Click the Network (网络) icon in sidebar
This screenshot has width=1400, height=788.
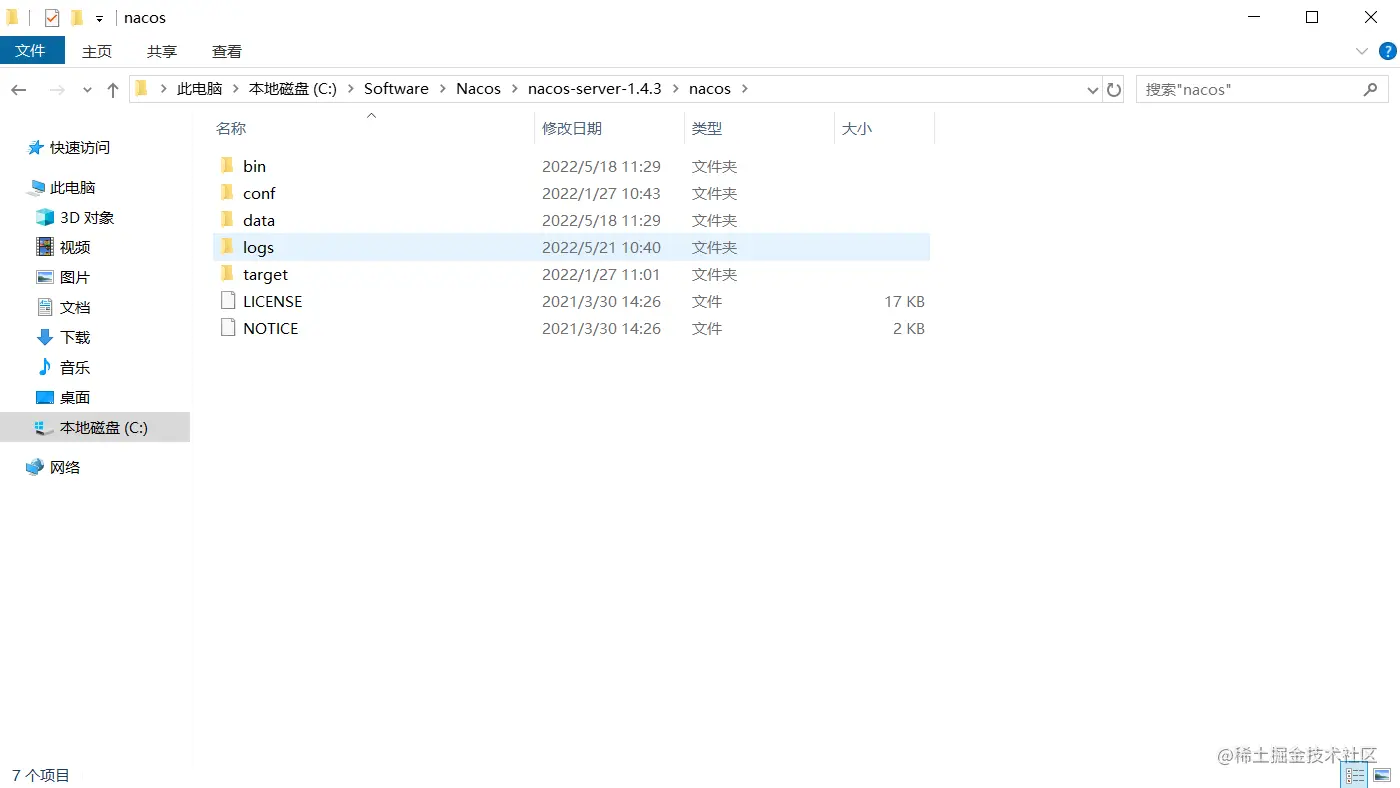[x=36, y=467]
